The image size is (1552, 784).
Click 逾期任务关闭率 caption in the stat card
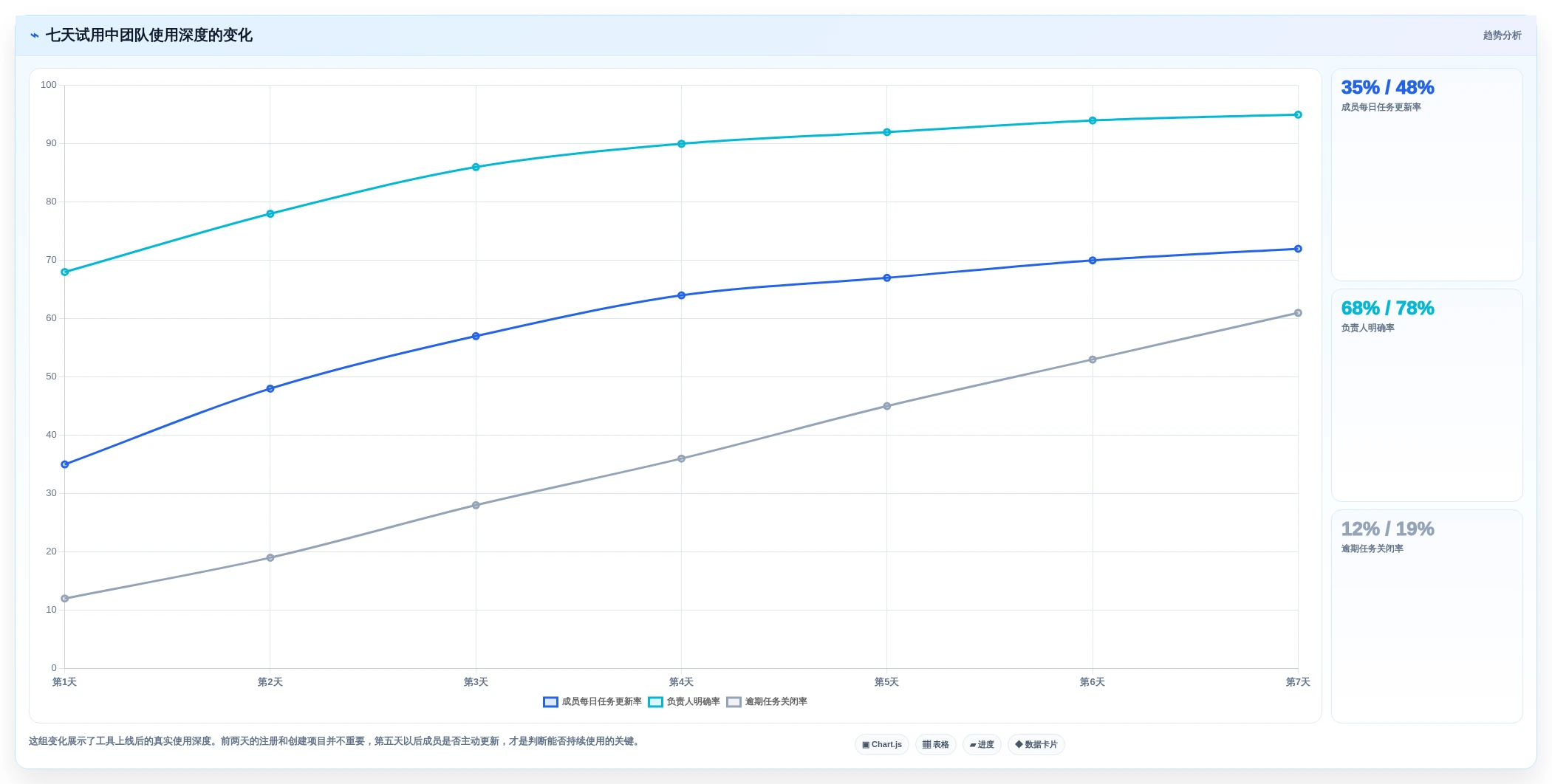pos(1372,549)
